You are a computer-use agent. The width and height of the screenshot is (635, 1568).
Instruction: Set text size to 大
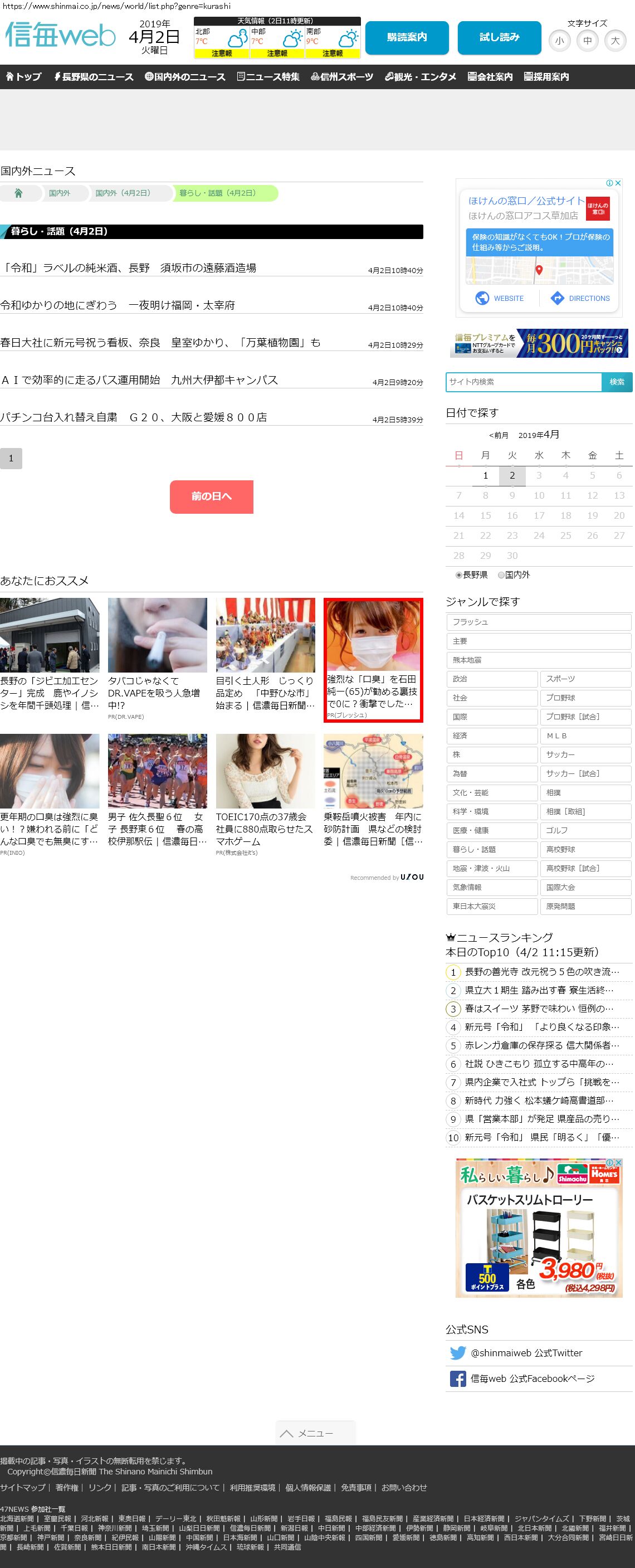[x=615, y=41]
